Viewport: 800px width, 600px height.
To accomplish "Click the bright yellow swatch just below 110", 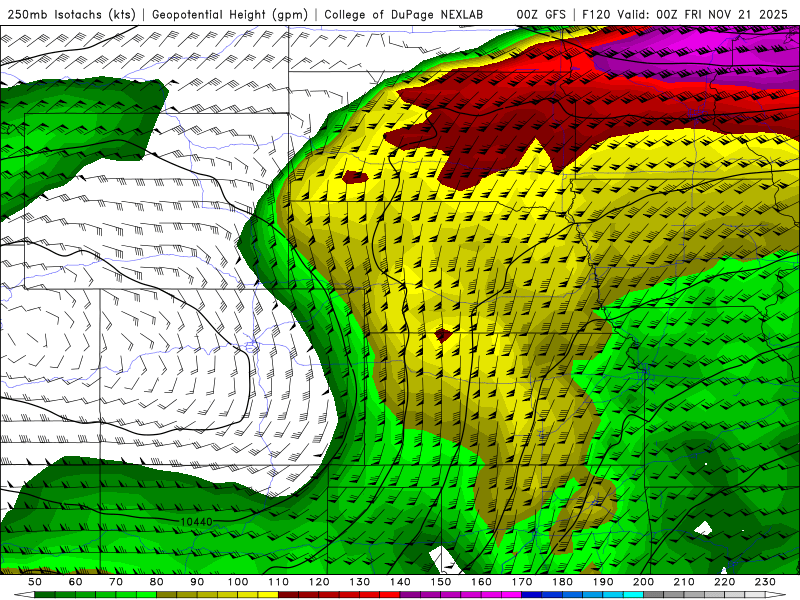I will [x=268, y=595].
